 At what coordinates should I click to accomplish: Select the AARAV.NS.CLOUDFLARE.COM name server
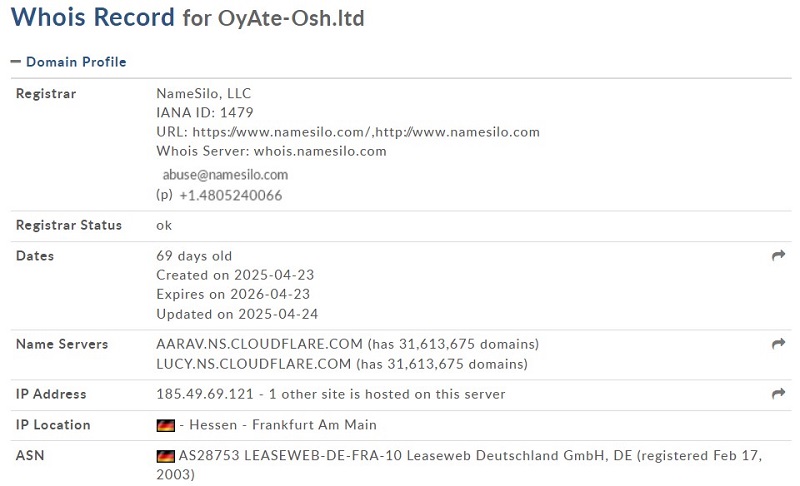(259, 344)
